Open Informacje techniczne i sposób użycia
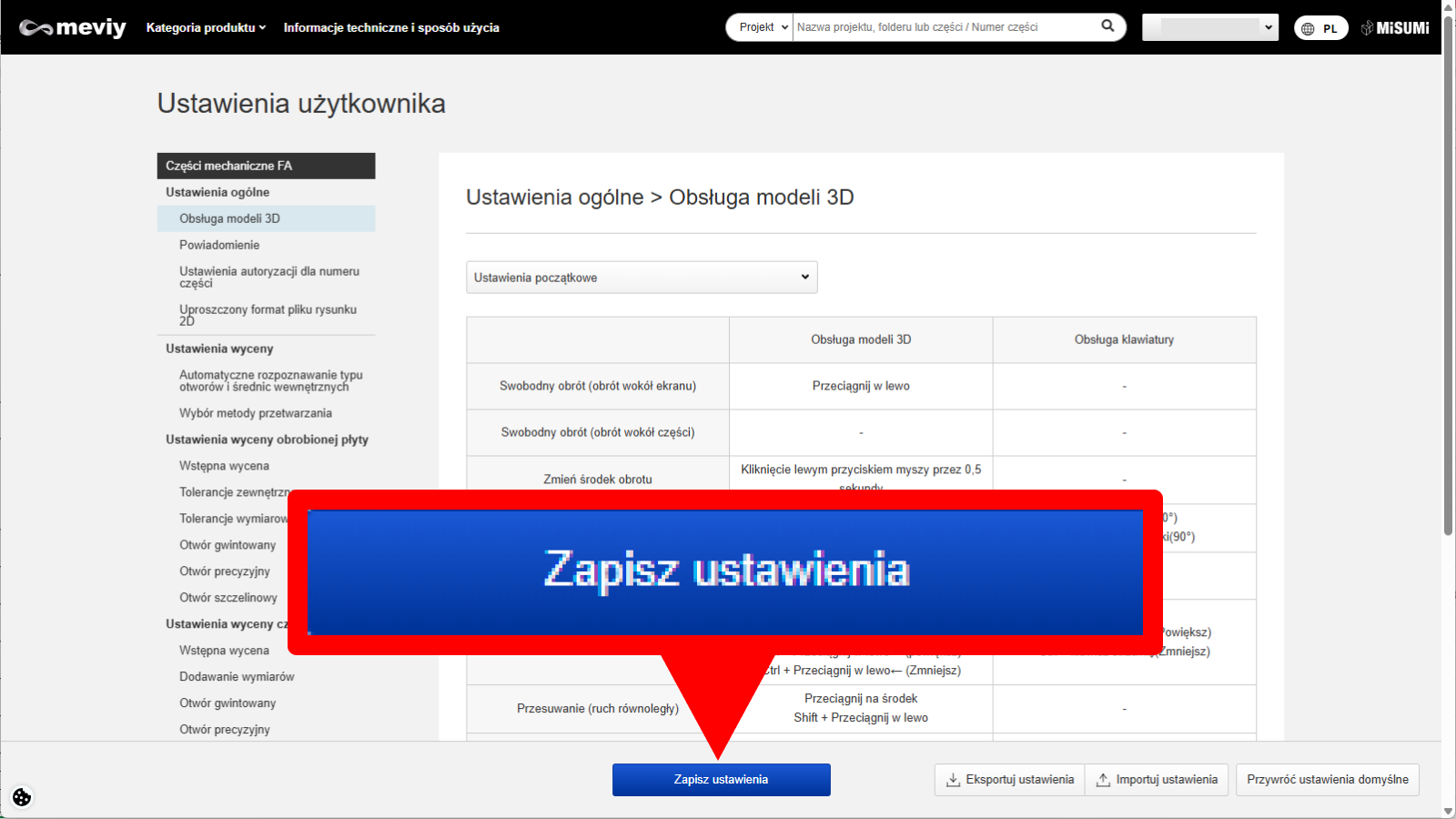Viewport: 1456px width, 819px height. point(391,27)
